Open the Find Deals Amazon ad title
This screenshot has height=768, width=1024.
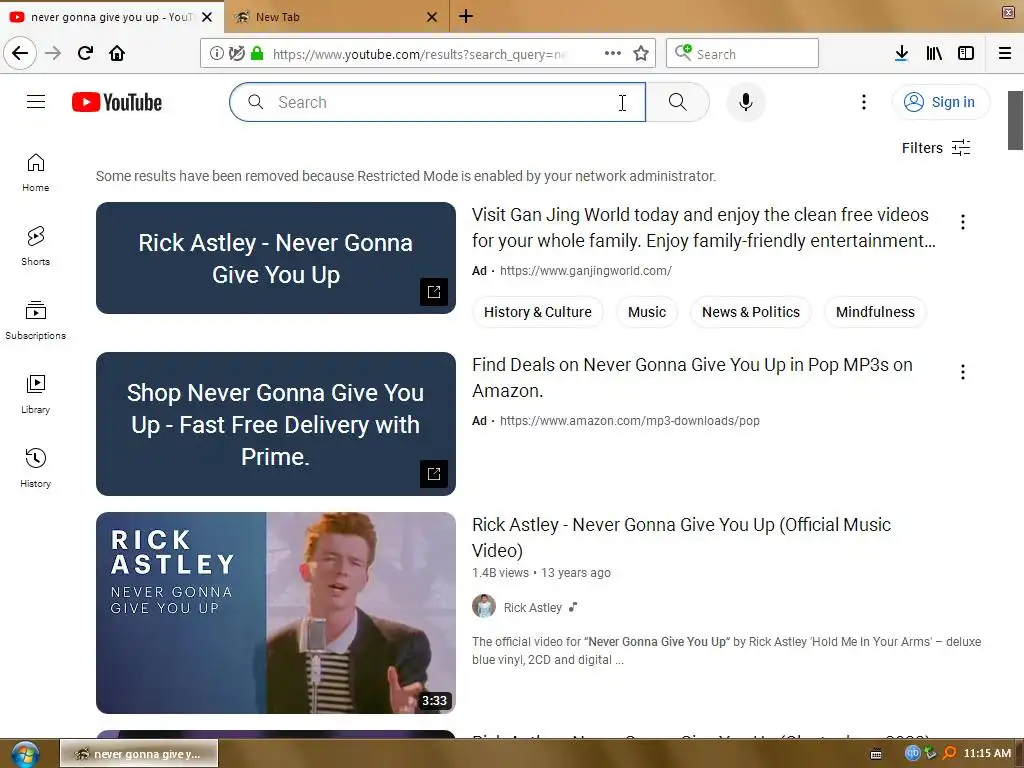click(x=692, y=377)
